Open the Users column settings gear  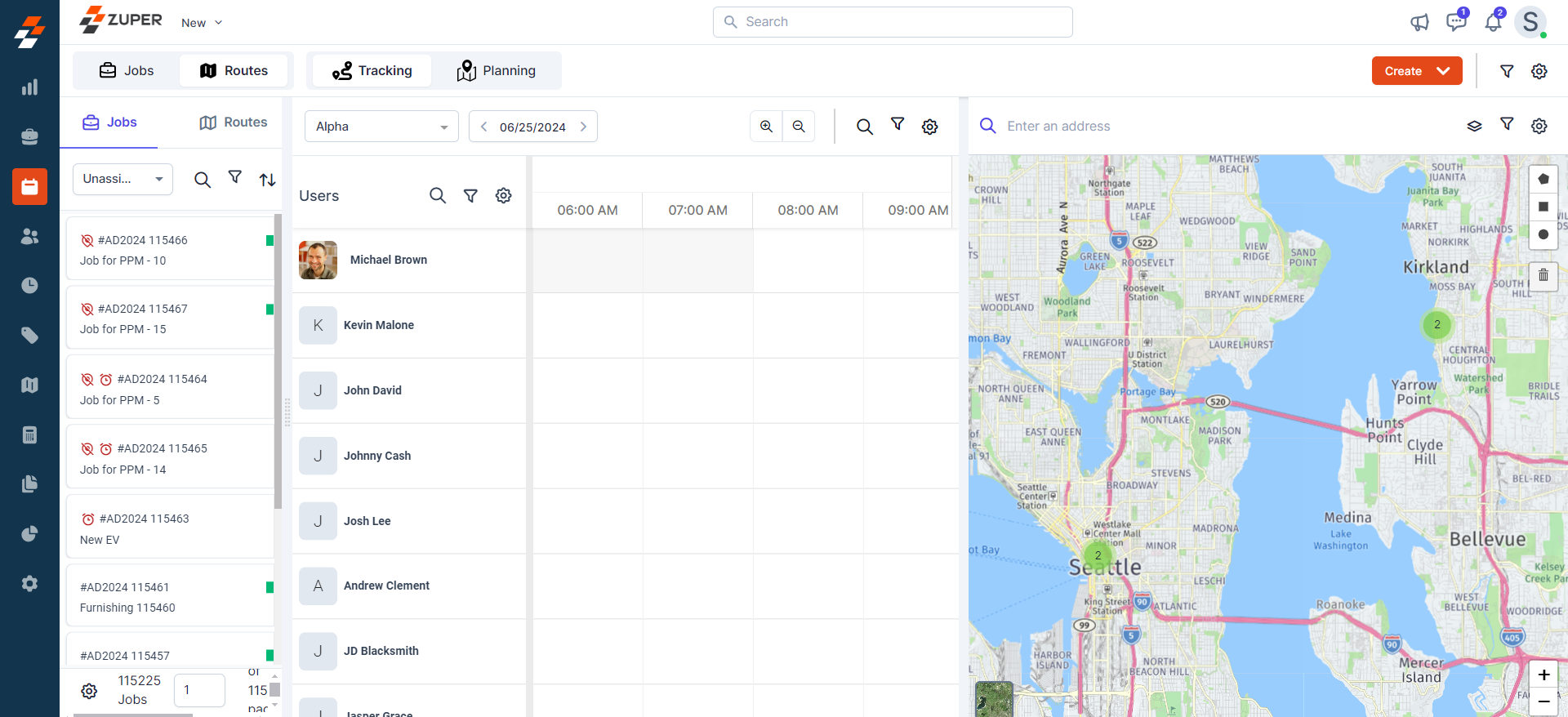tap(504, 196)
